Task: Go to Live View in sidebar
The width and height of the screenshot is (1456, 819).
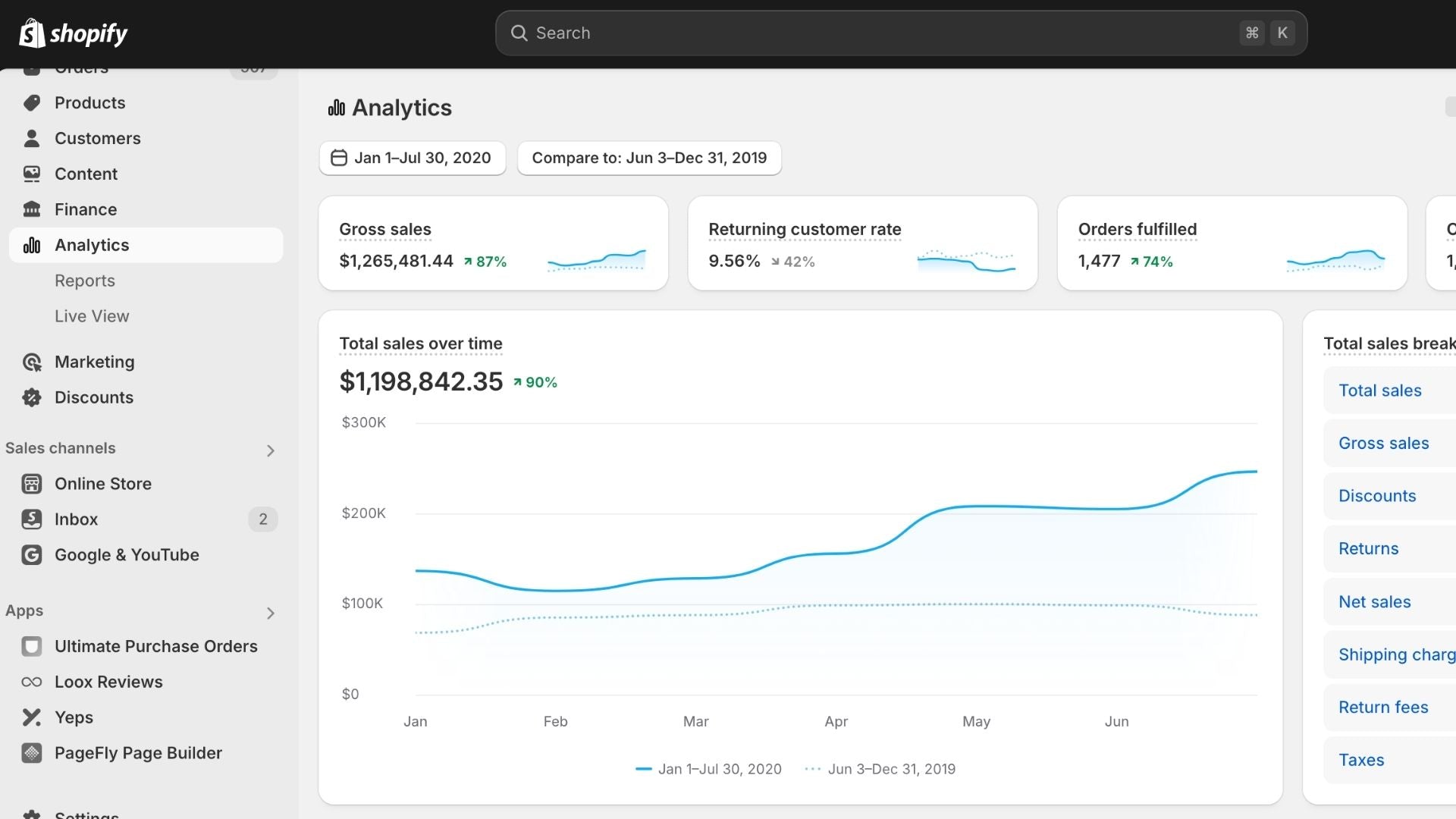Action: pos(92,316)
